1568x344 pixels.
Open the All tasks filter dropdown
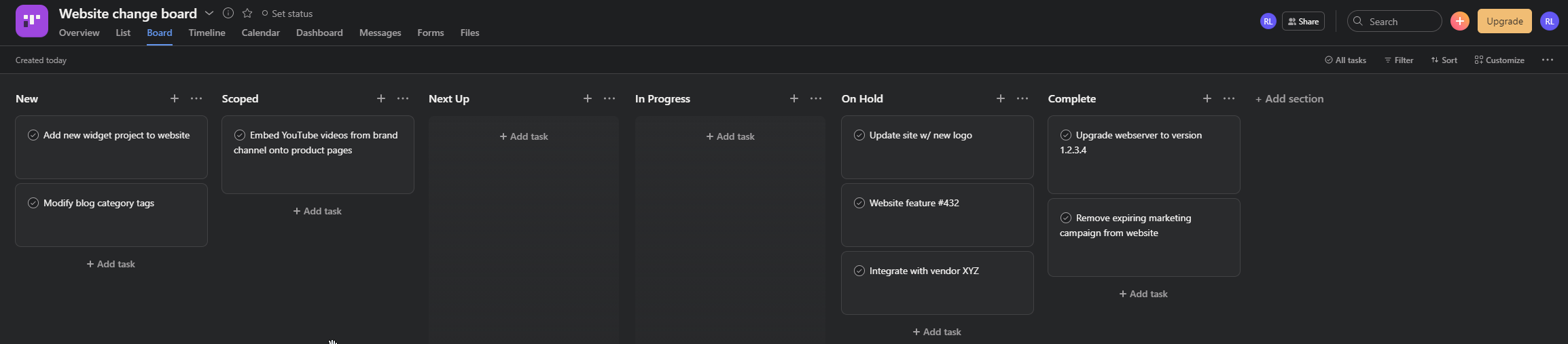[1345, 60]
